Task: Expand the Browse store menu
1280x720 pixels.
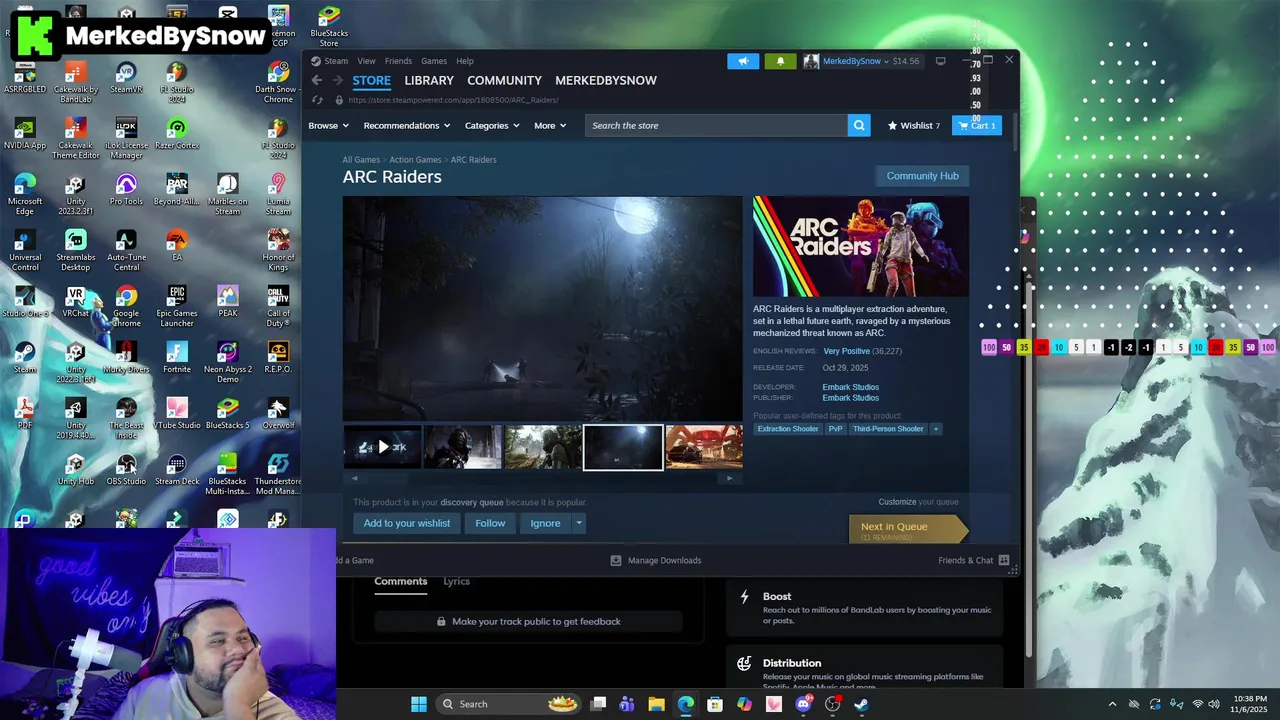Action: [328, 125]
